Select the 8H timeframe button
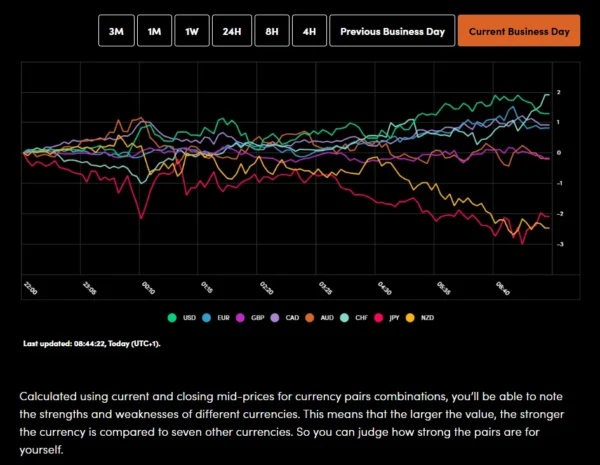 click(271, 31)
